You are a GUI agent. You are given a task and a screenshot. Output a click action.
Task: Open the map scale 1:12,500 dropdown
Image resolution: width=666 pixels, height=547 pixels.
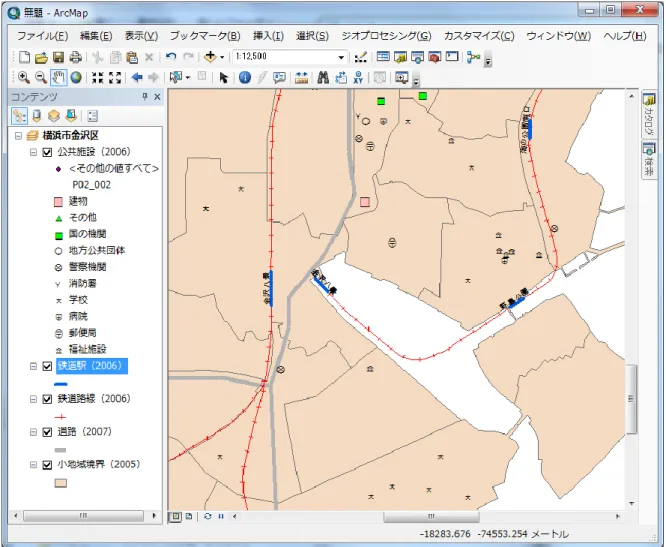(x=341, y=57)
